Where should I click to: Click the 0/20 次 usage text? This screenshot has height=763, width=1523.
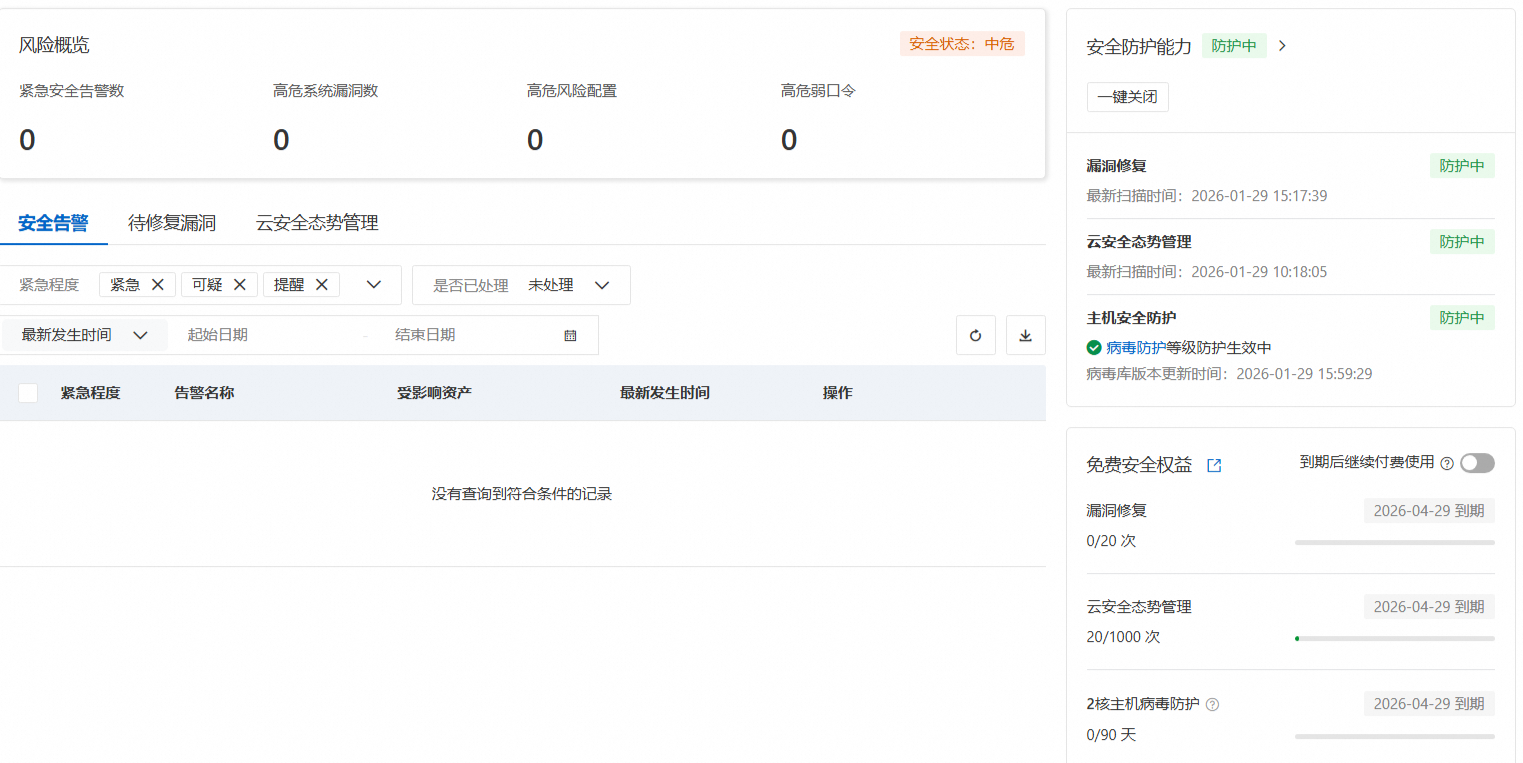tap(1112, 541)
